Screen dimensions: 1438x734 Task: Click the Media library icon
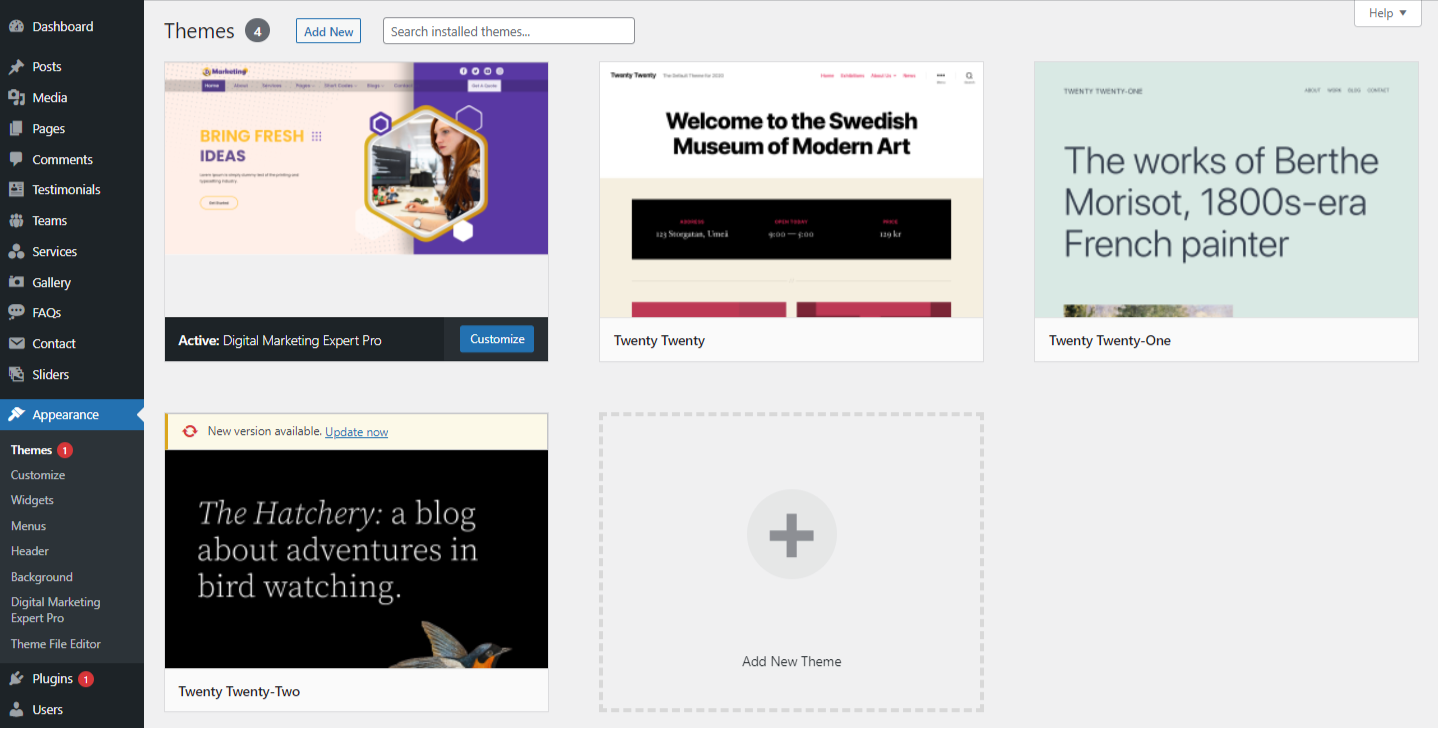click(x=16, y=98)
